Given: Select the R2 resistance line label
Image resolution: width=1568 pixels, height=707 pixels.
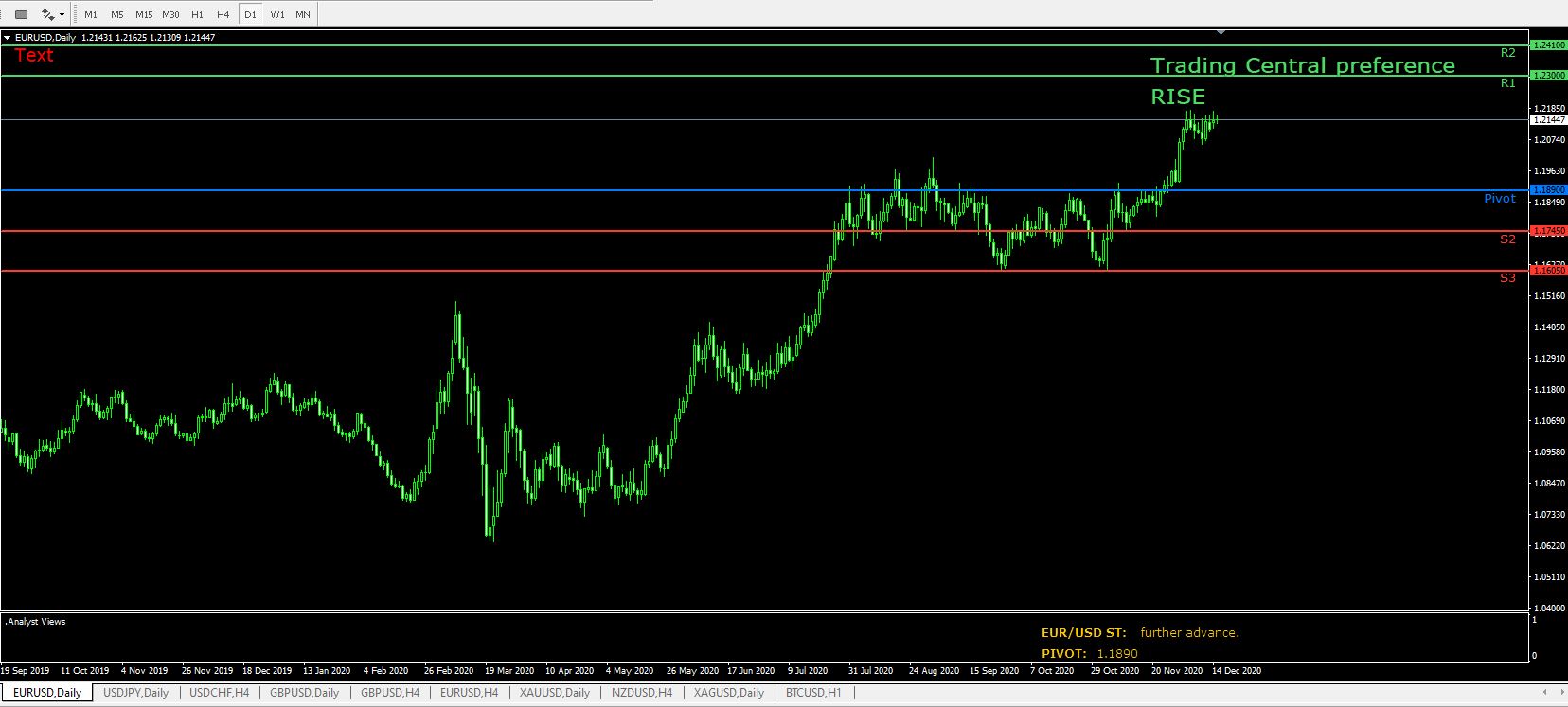Looking at the screenshot, I should [1508, 53].
